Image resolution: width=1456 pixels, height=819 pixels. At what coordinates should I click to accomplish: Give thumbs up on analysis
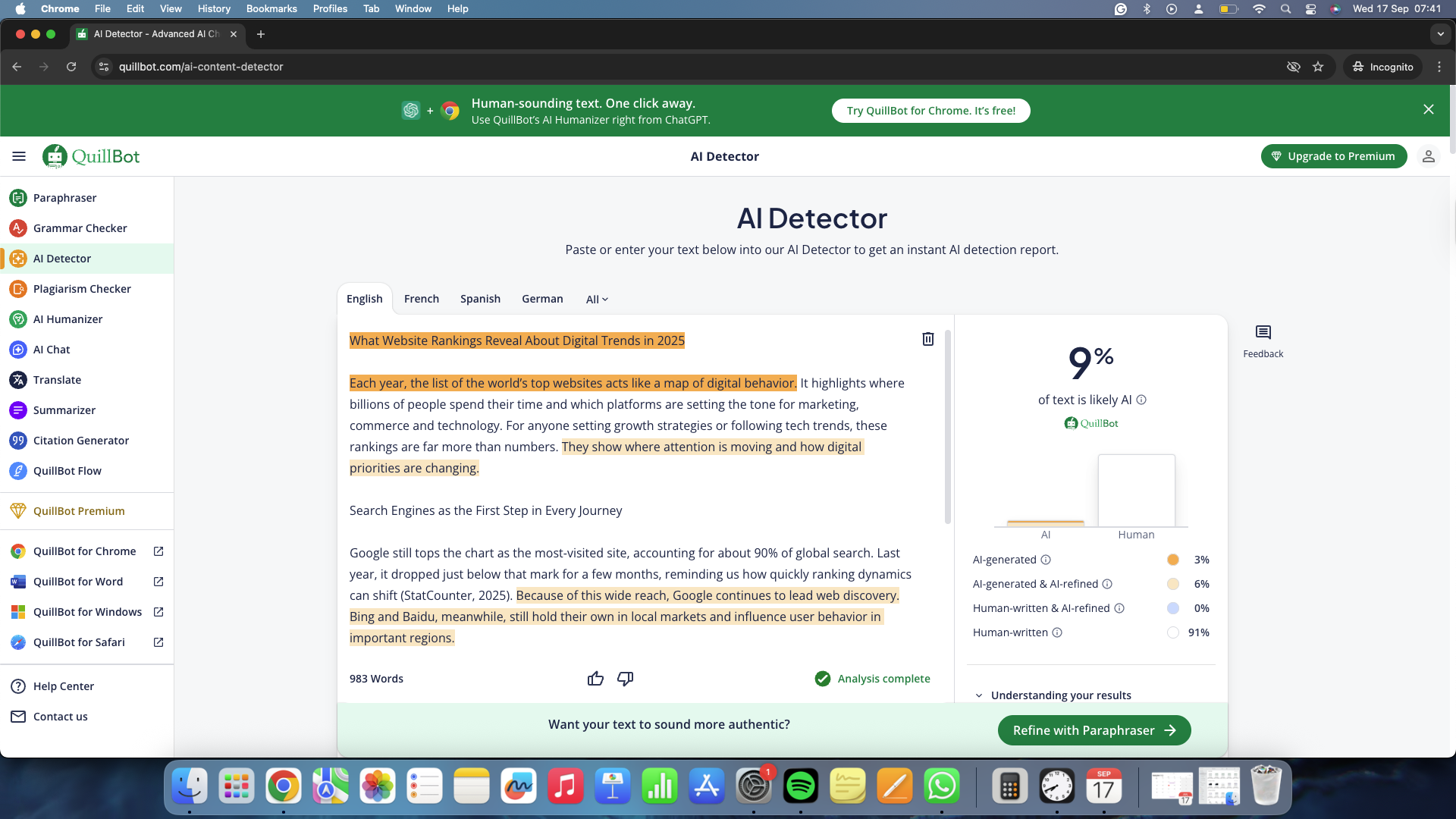tap(595, 679)
